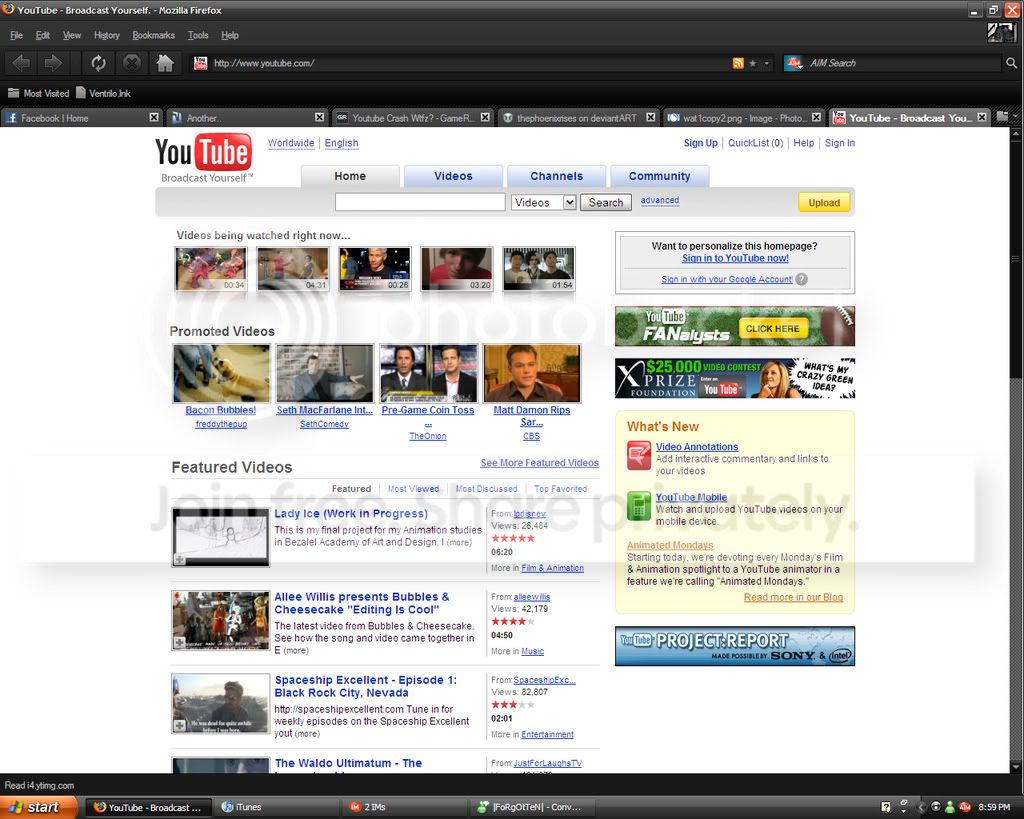Screen dimensions: 1024x819
Task: Expand the address bar history dropdown arrow
Action: coord(767,63)
